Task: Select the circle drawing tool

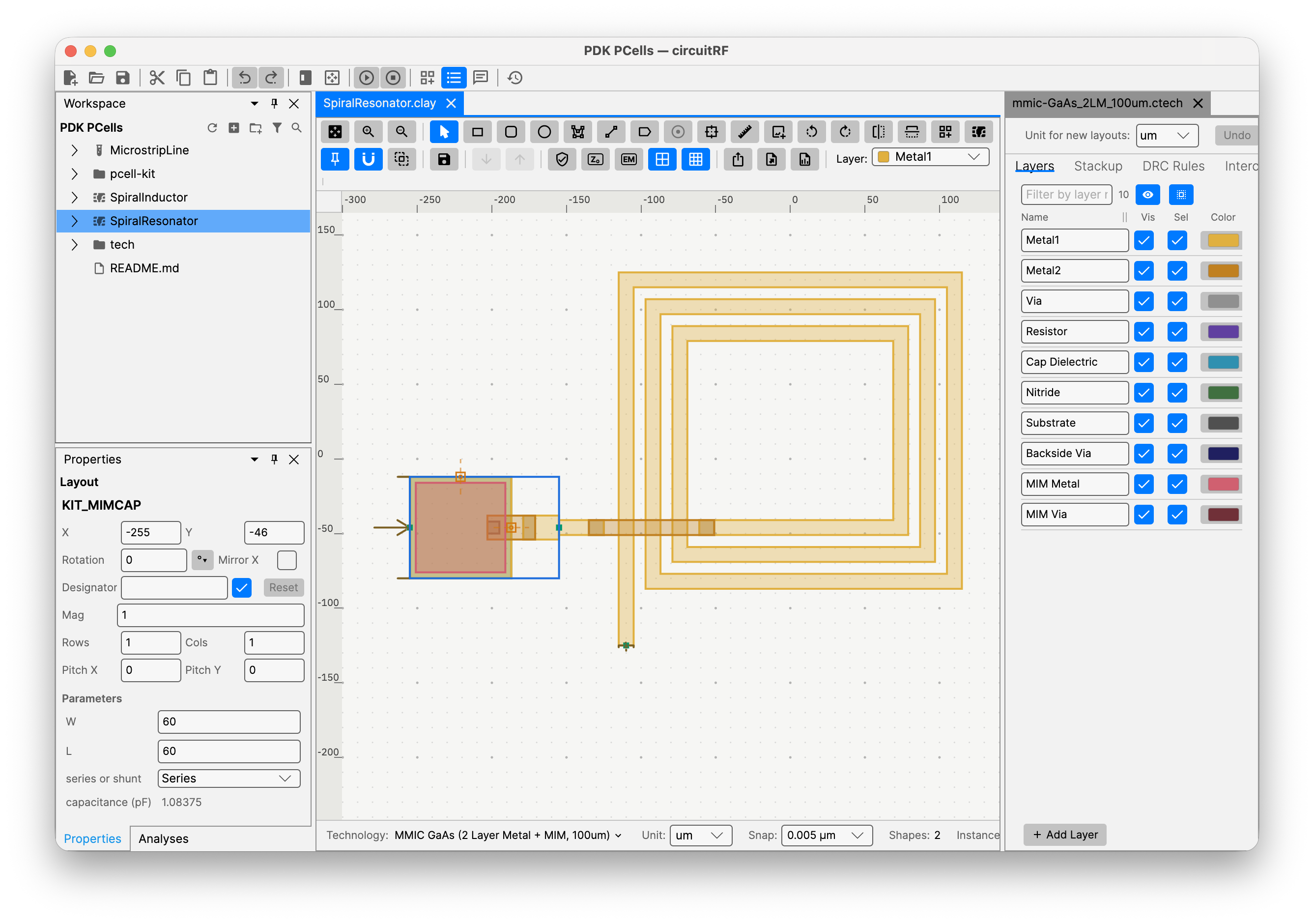Action: pyautogui.click(x=544, y=132)
